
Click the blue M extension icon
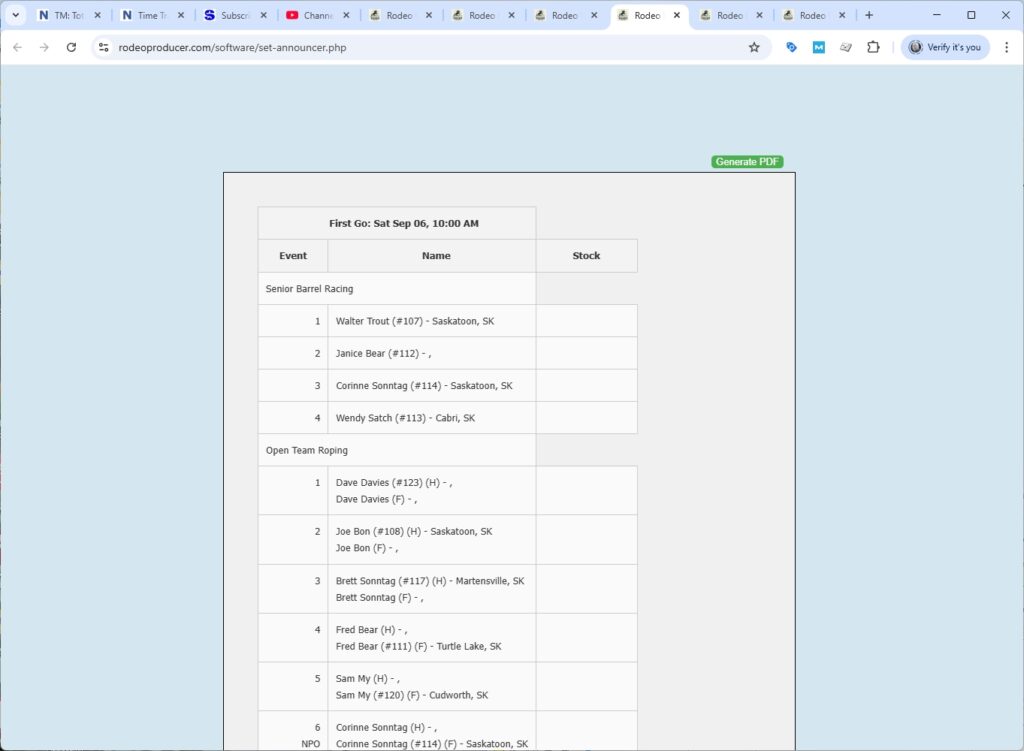[818, 47]
